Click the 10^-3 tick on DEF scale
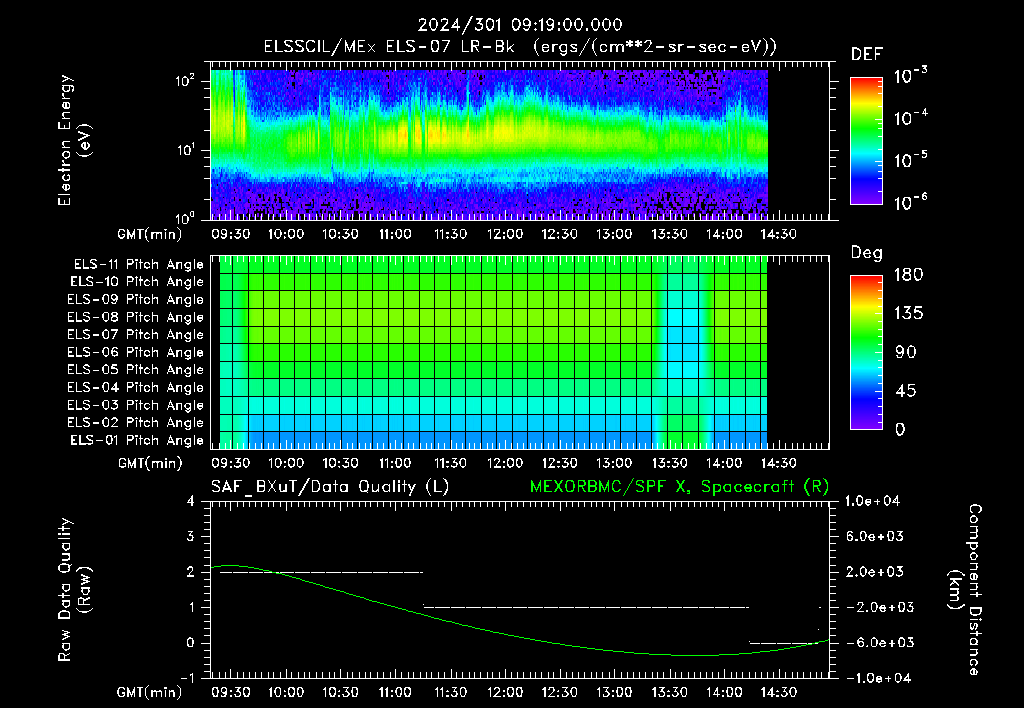Viewport: 1024px width, 708px height. (x=910, y=77)
